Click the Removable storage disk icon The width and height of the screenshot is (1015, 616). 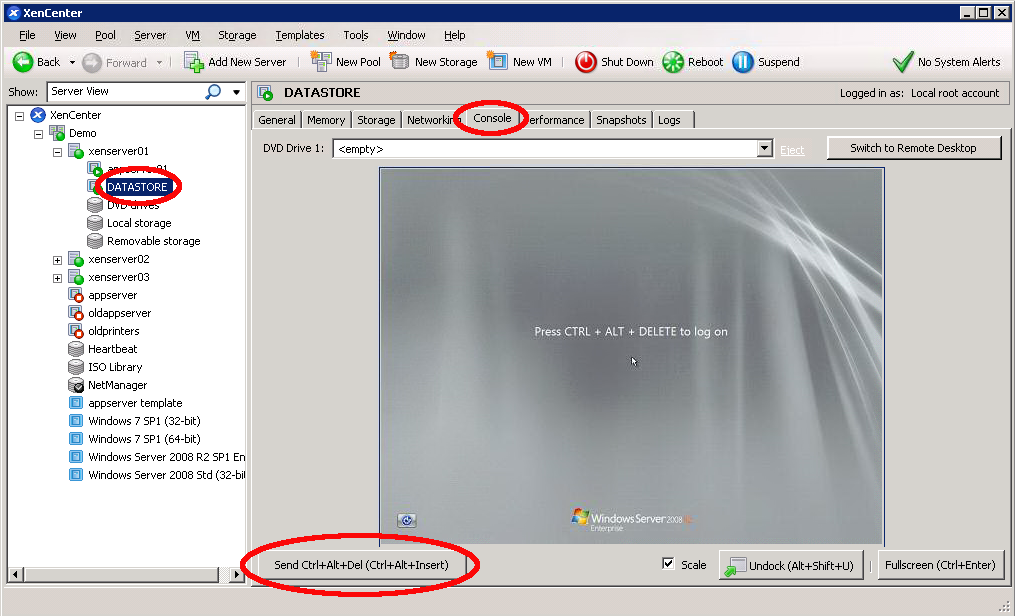click(x=95, y=241)
